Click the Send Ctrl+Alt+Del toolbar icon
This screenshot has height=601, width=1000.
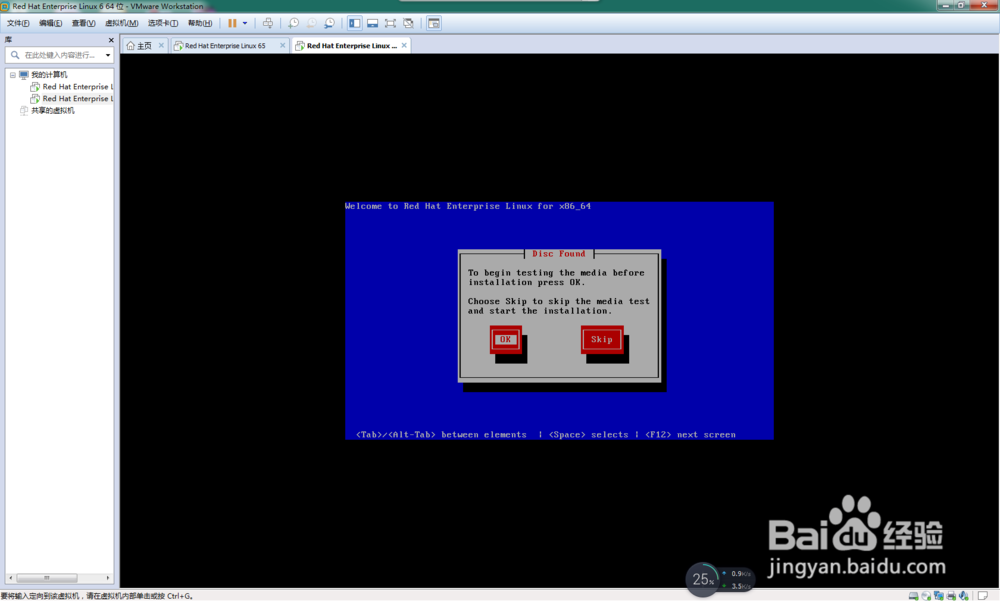coord(268,23)
